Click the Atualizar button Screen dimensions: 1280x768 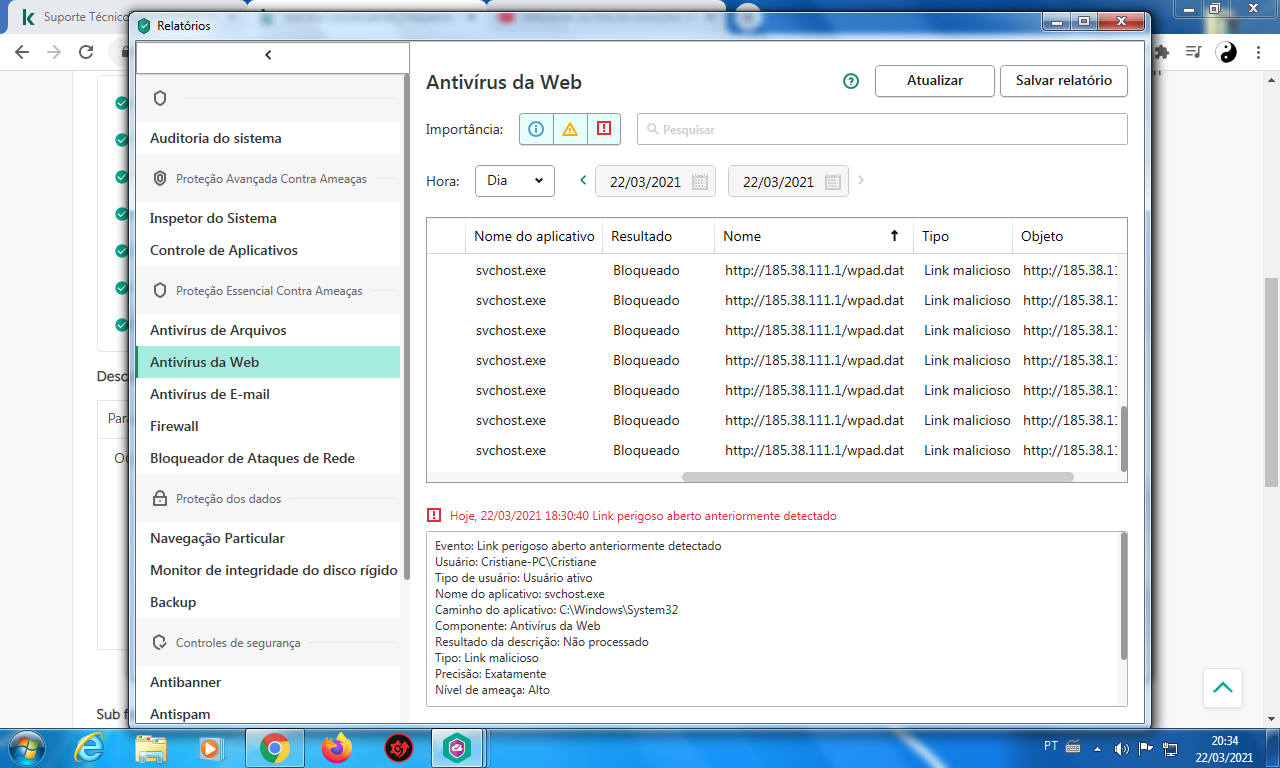tap(934, 81)
